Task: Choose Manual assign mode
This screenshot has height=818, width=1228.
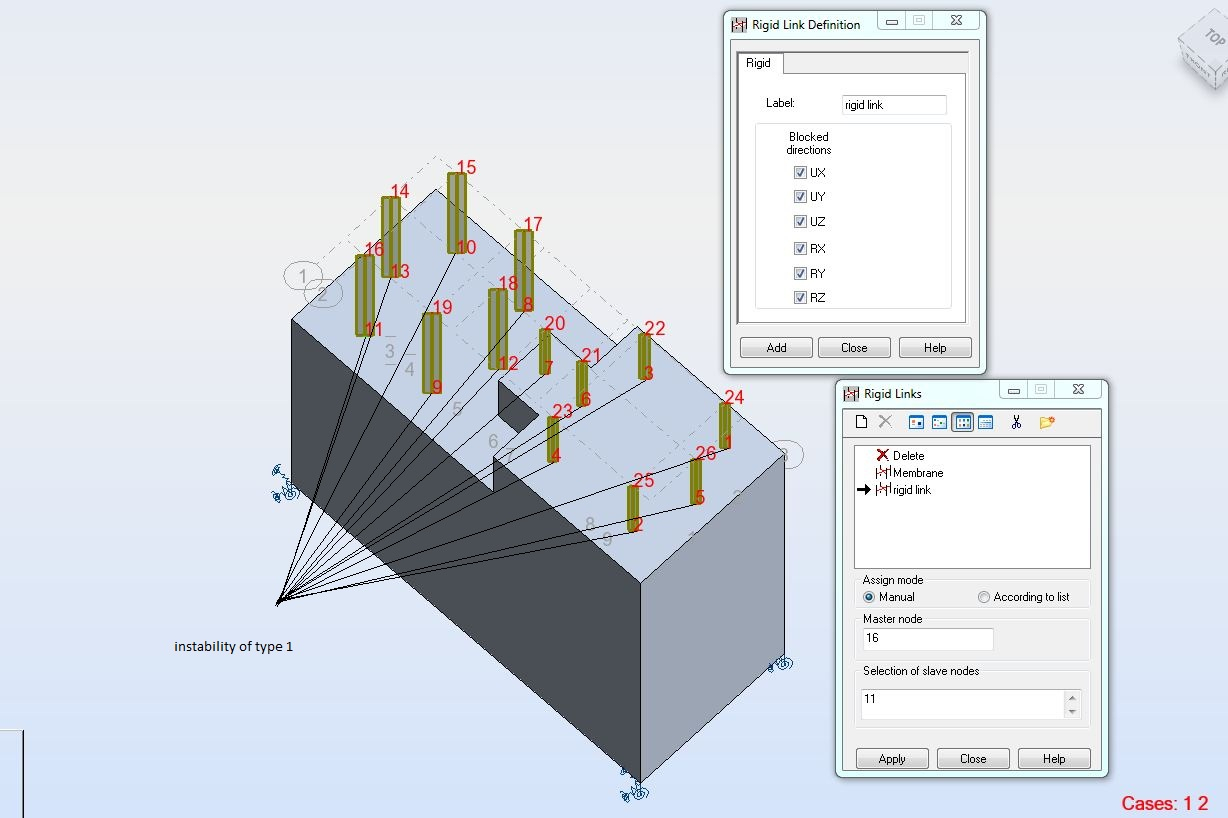Action: tap(869, 597)
